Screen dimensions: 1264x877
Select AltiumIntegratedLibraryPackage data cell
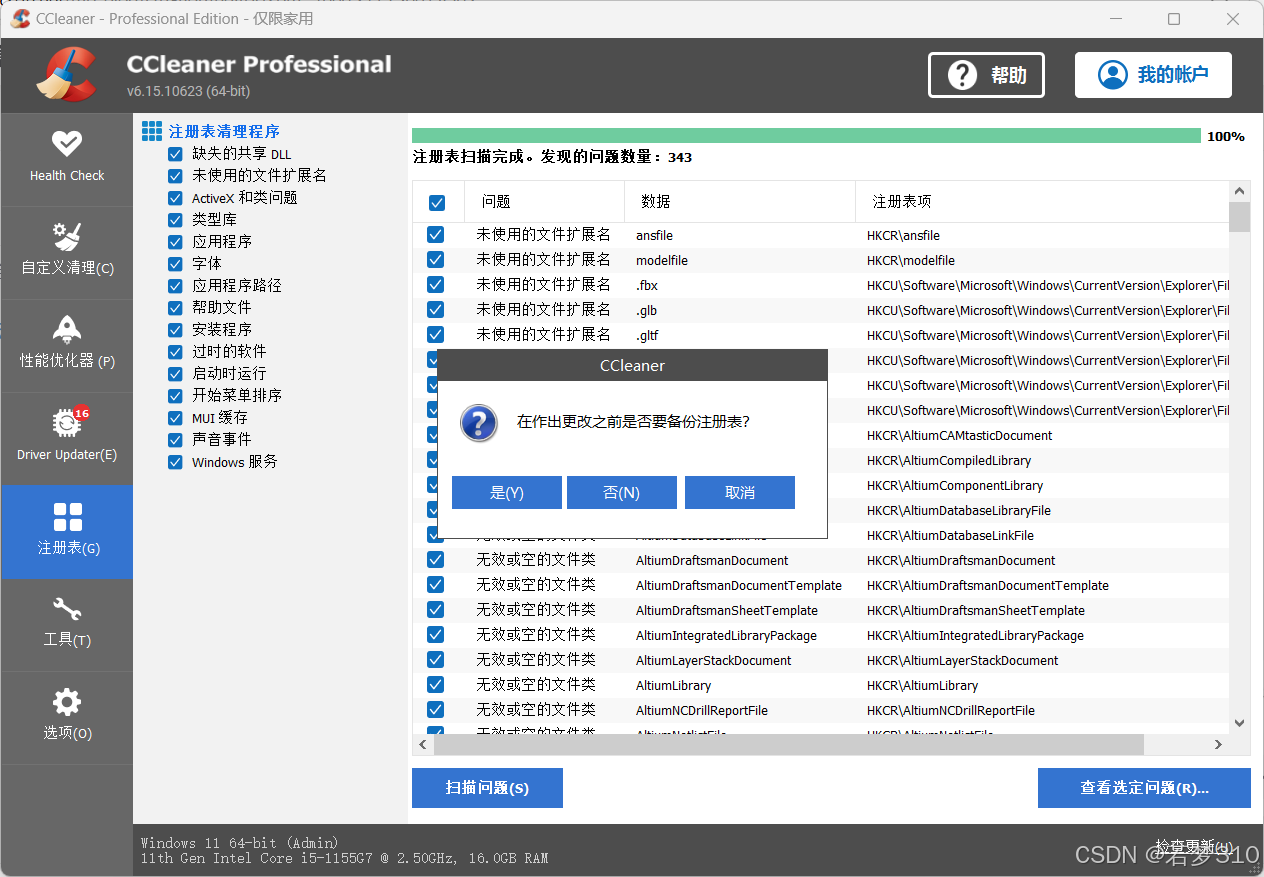(x=726, y=635)
